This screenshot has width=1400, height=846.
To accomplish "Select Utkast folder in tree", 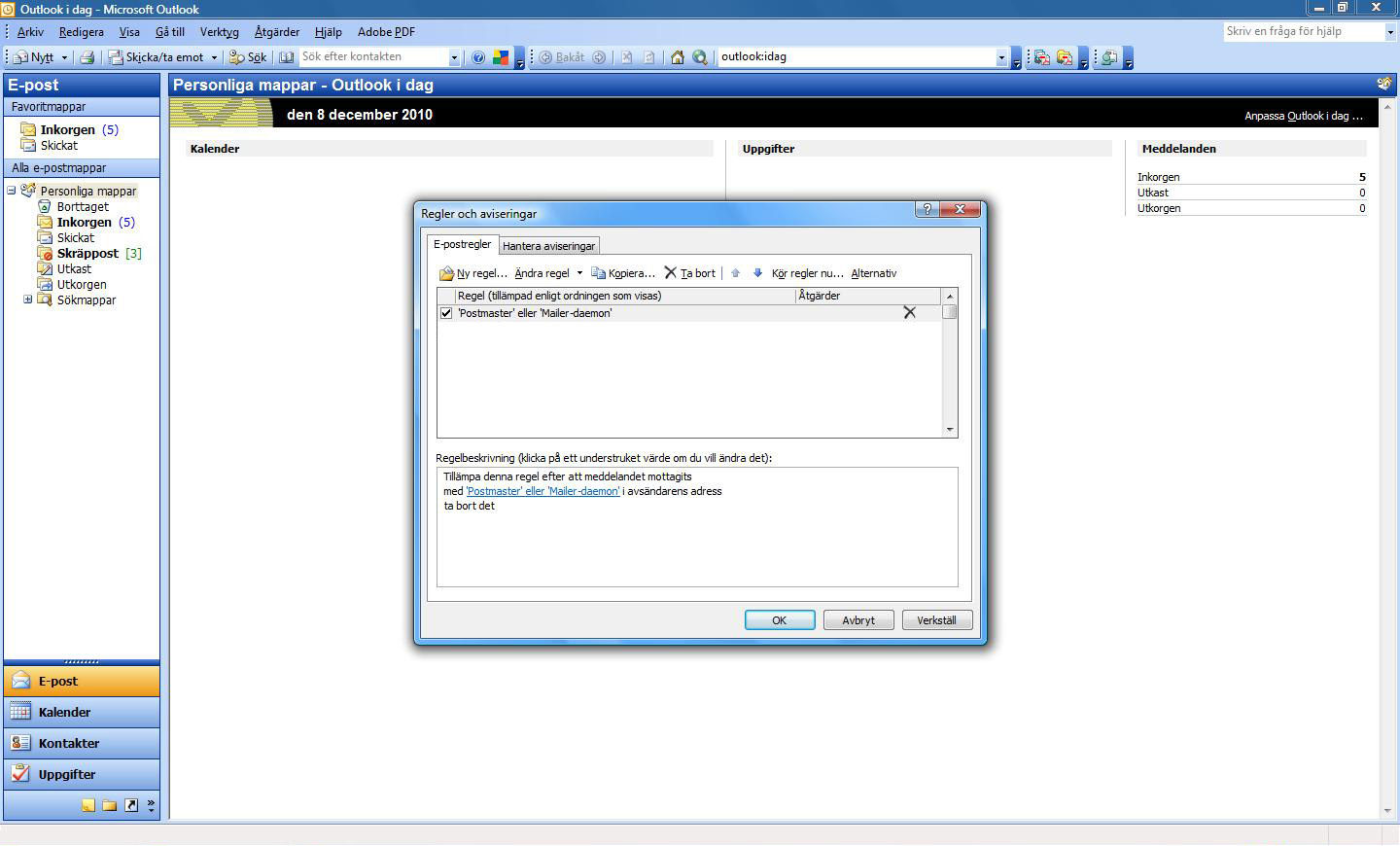I will pos(74,268).
